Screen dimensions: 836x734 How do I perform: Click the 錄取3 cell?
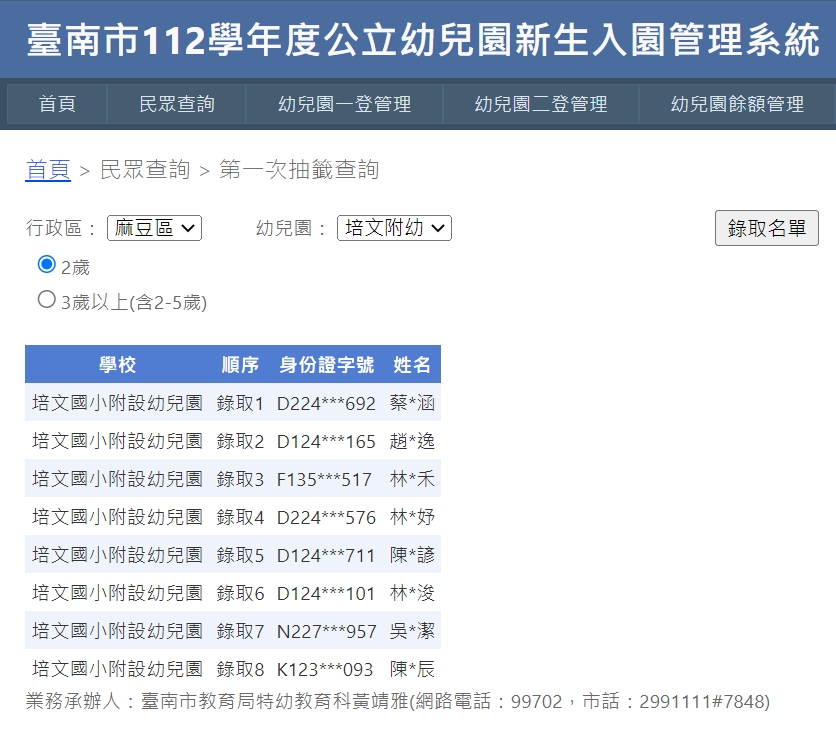(240, 479)
